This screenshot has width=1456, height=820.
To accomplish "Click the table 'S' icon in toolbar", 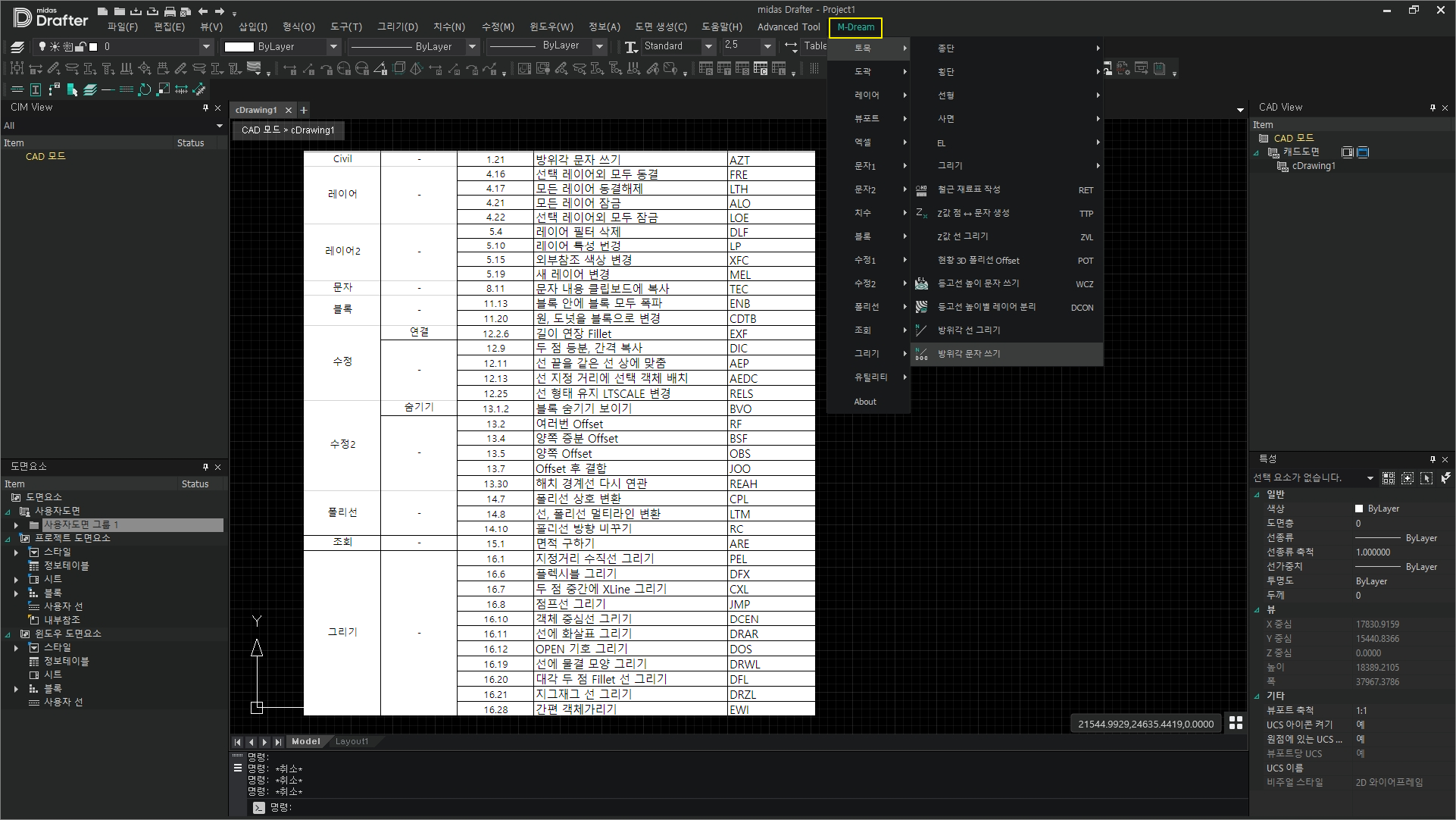I will pyautogui.click(x=742, y=69).
